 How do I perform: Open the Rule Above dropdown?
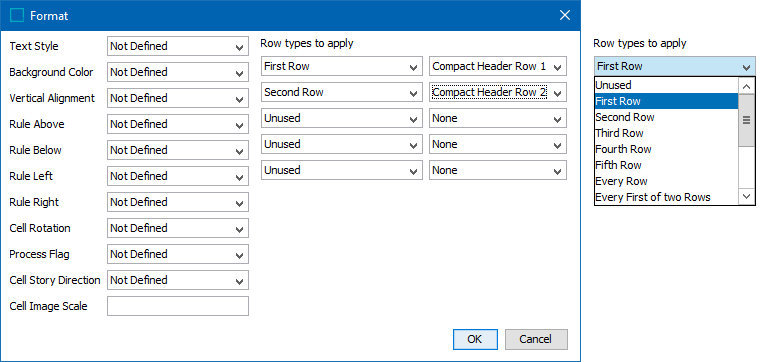click(x=177, y=124)
